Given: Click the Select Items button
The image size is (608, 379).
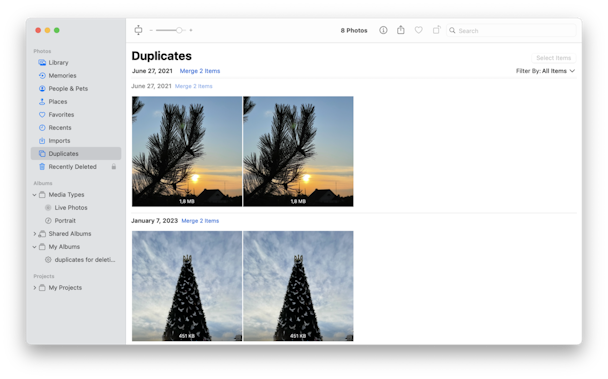Looking at the screenshot, I should point(553,58).
